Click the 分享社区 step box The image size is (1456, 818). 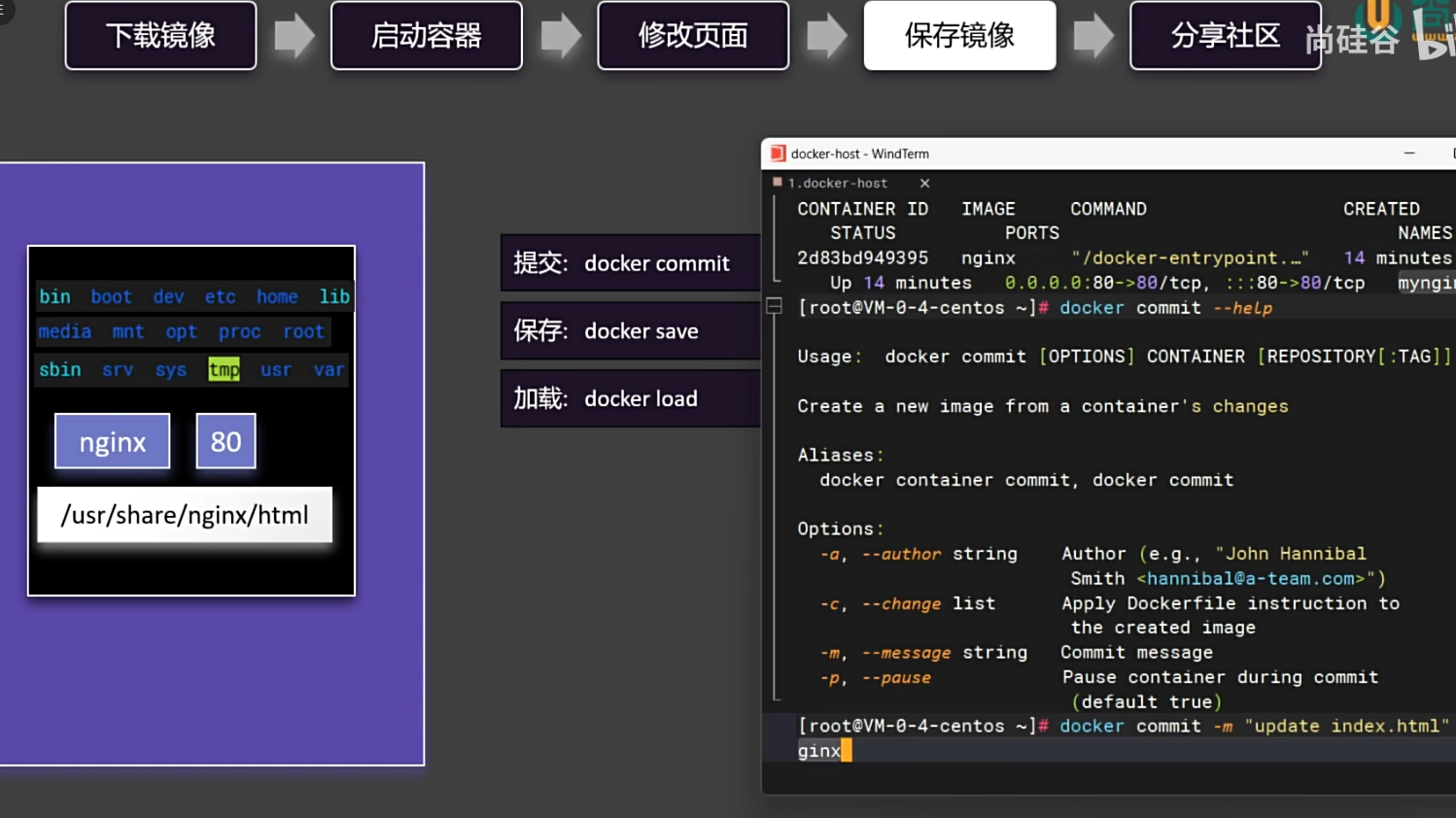click(1226, 36)
